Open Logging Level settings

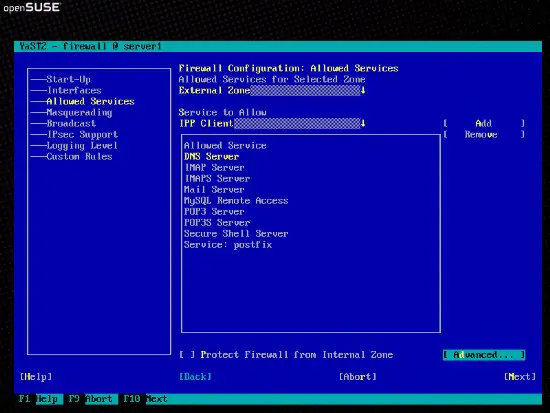point(82,146)
